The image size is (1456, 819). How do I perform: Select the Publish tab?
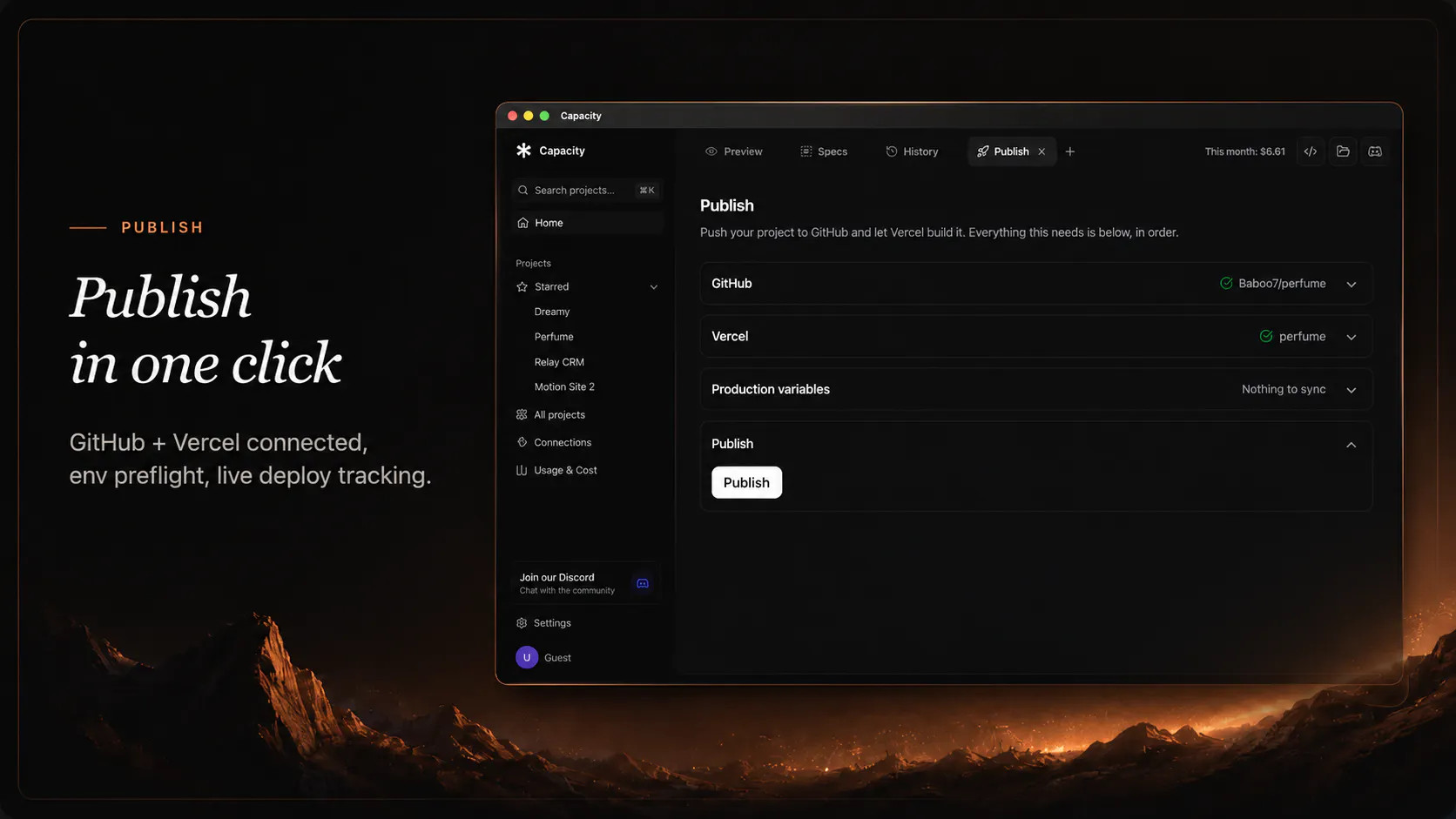pyautogui.click(x=1012, y=151)
